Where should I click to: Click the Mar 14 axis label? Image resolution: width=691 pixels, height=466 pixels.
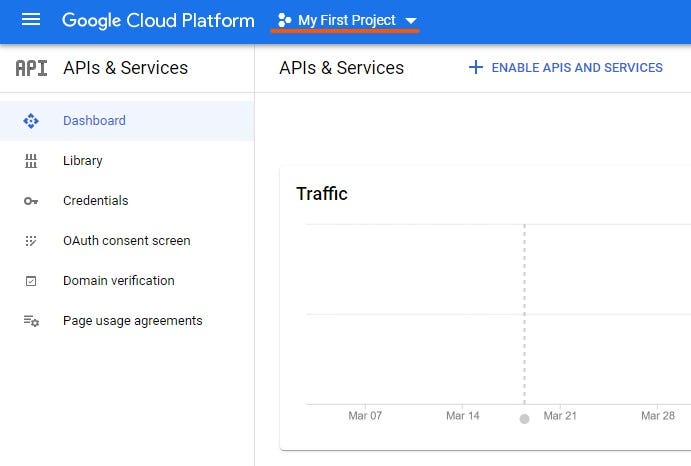pos(463,416)
